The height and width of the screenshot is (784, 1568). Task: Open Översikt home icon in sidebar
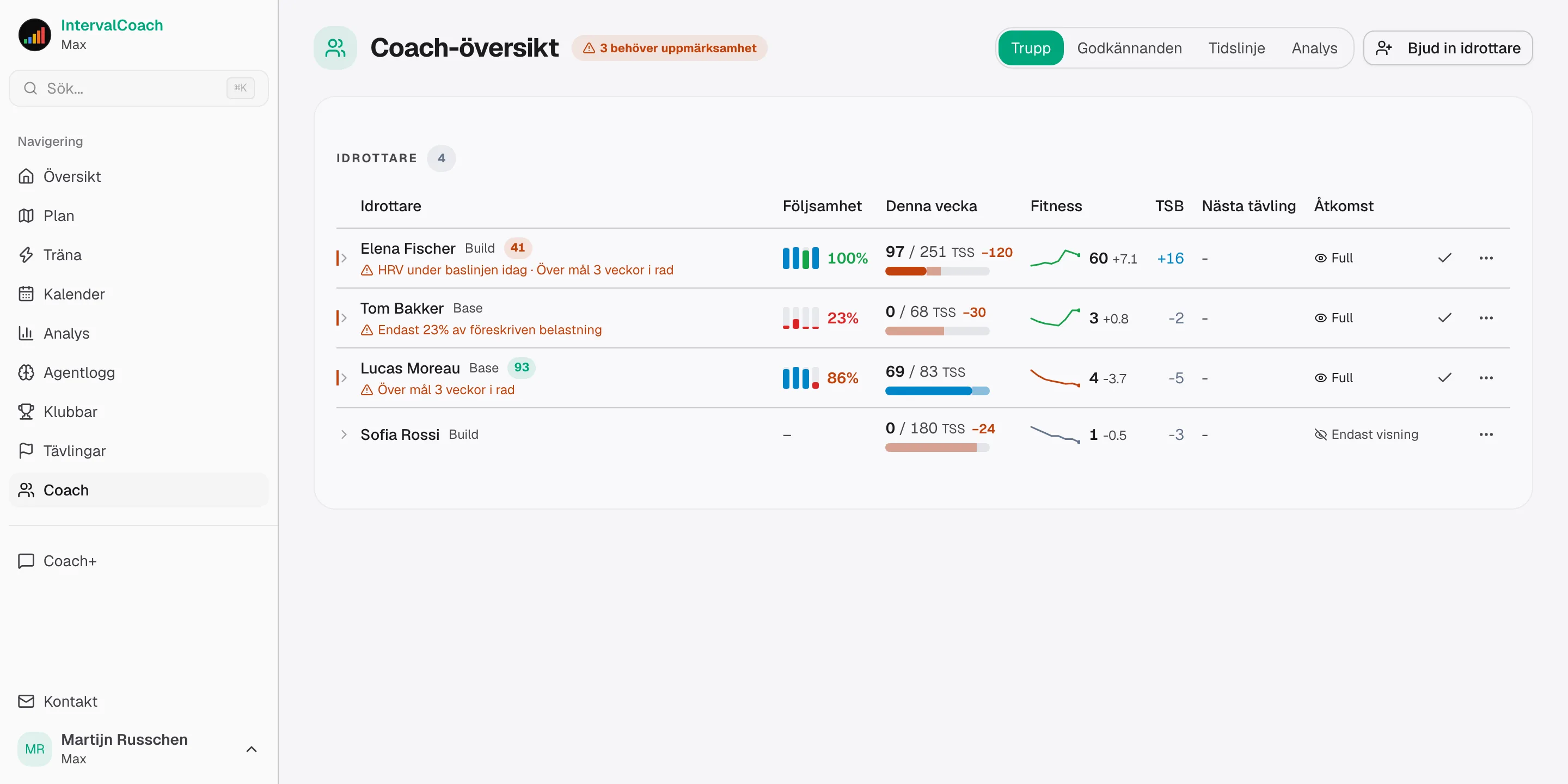[26, 176]
